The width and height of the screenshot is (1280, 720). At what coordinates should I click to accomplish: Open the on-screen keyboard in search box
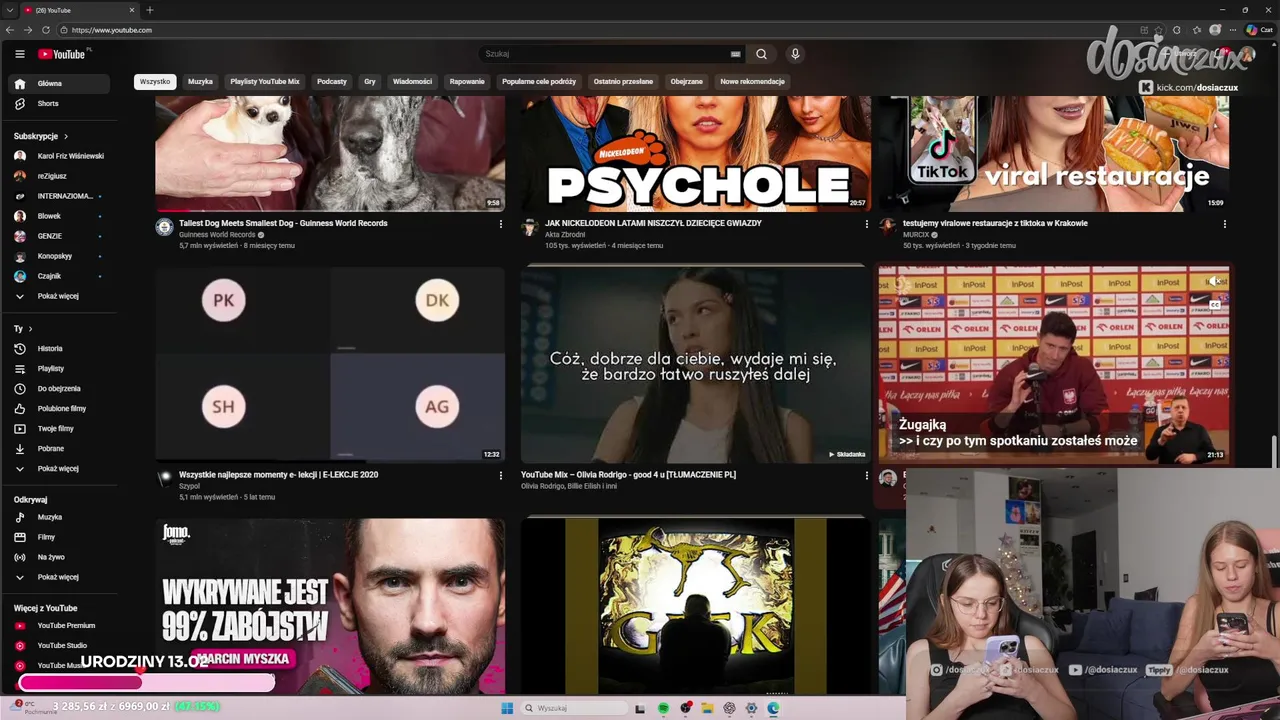736,54
